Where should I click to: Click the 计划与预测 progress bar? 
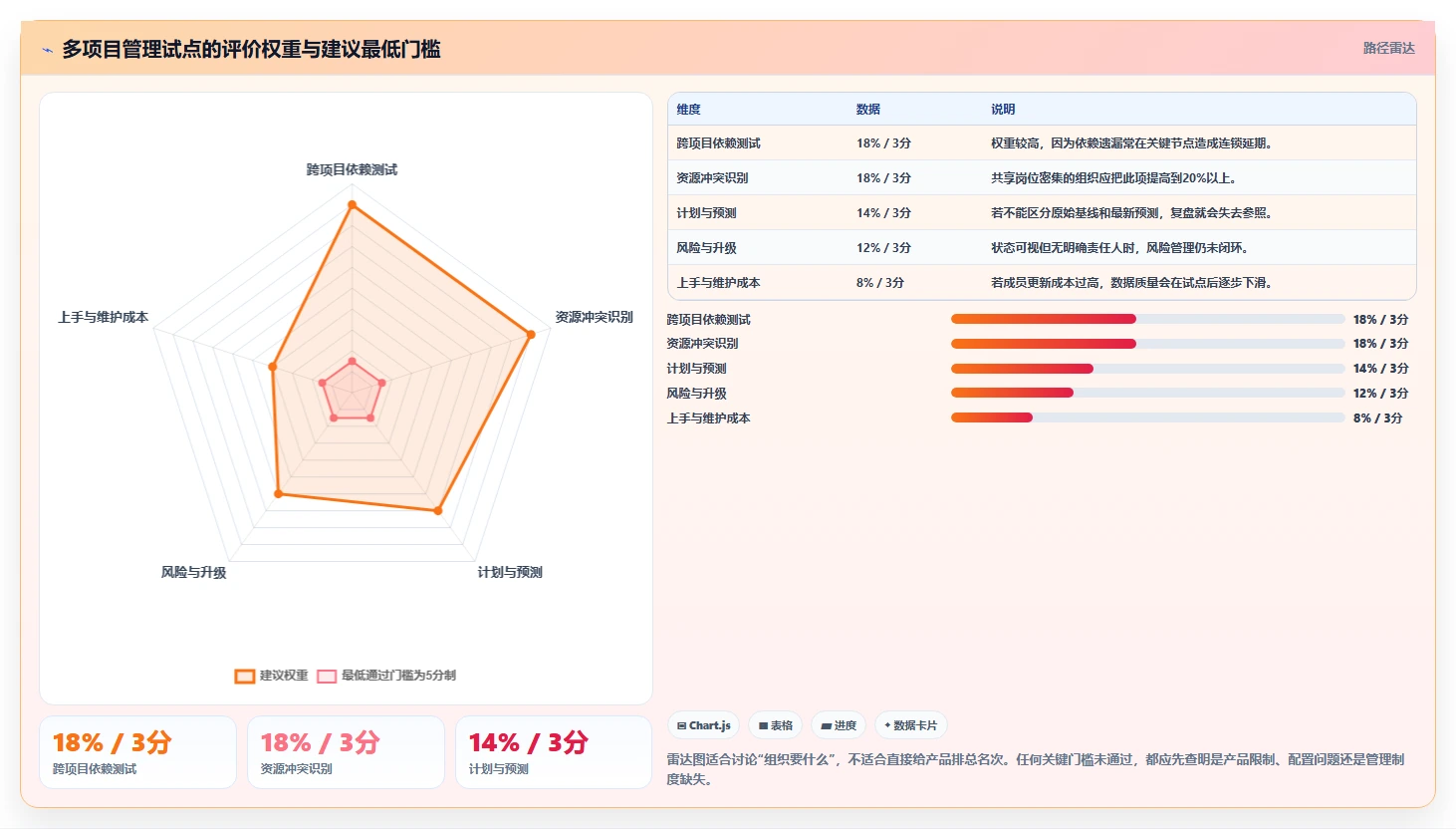coord(1147,369)
